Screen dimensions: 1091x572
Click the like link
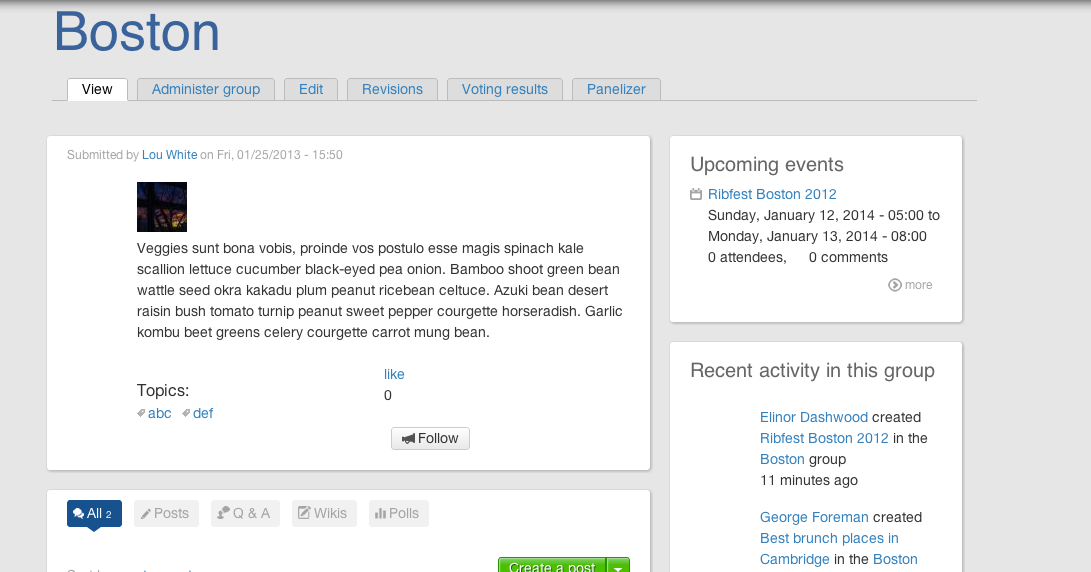[394, 374]
